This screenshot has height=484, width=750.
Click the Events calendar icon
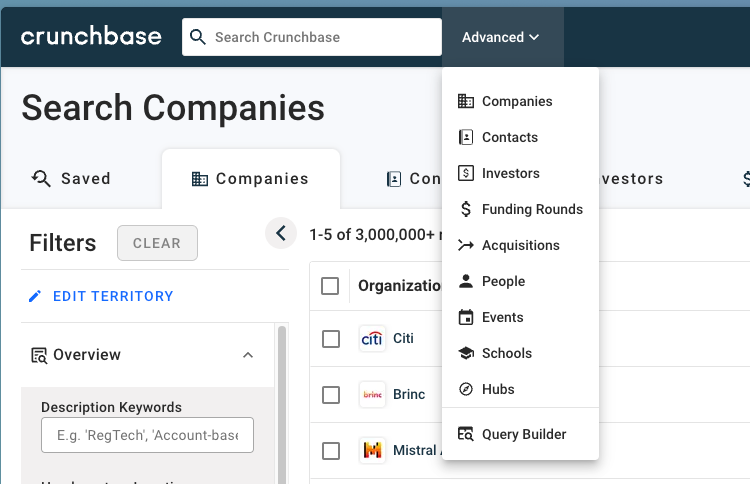click(x=465, y=317)
